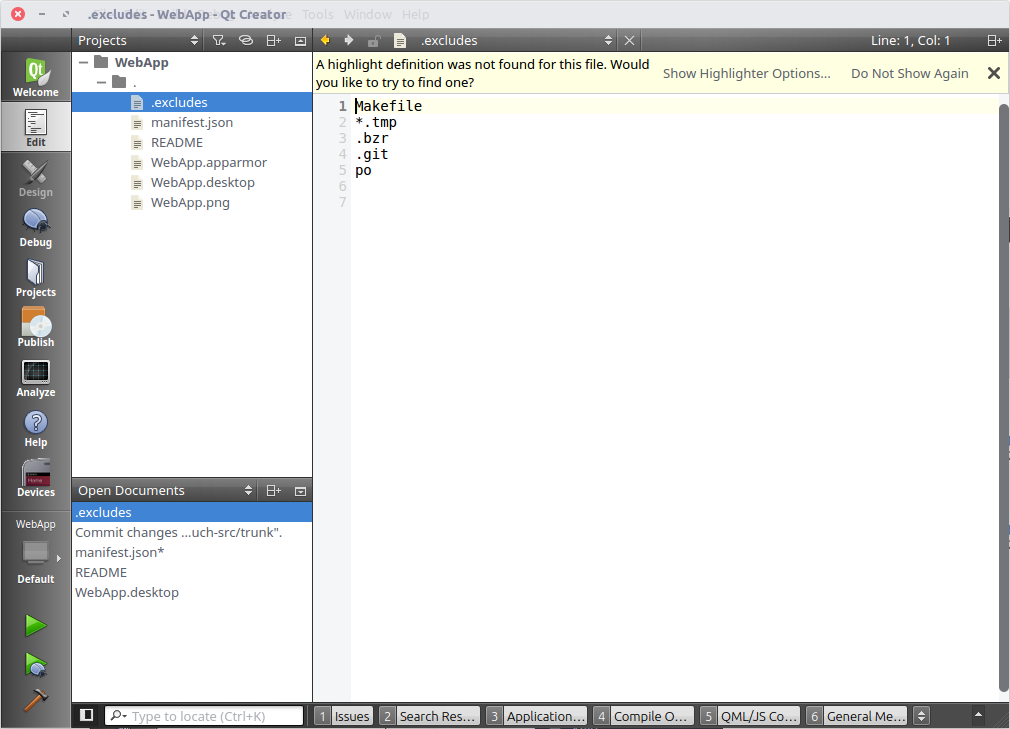Viewport: 1010px width, 729px height.
Task: Open the Projects view selector dropdown
Action: [138, 40]
